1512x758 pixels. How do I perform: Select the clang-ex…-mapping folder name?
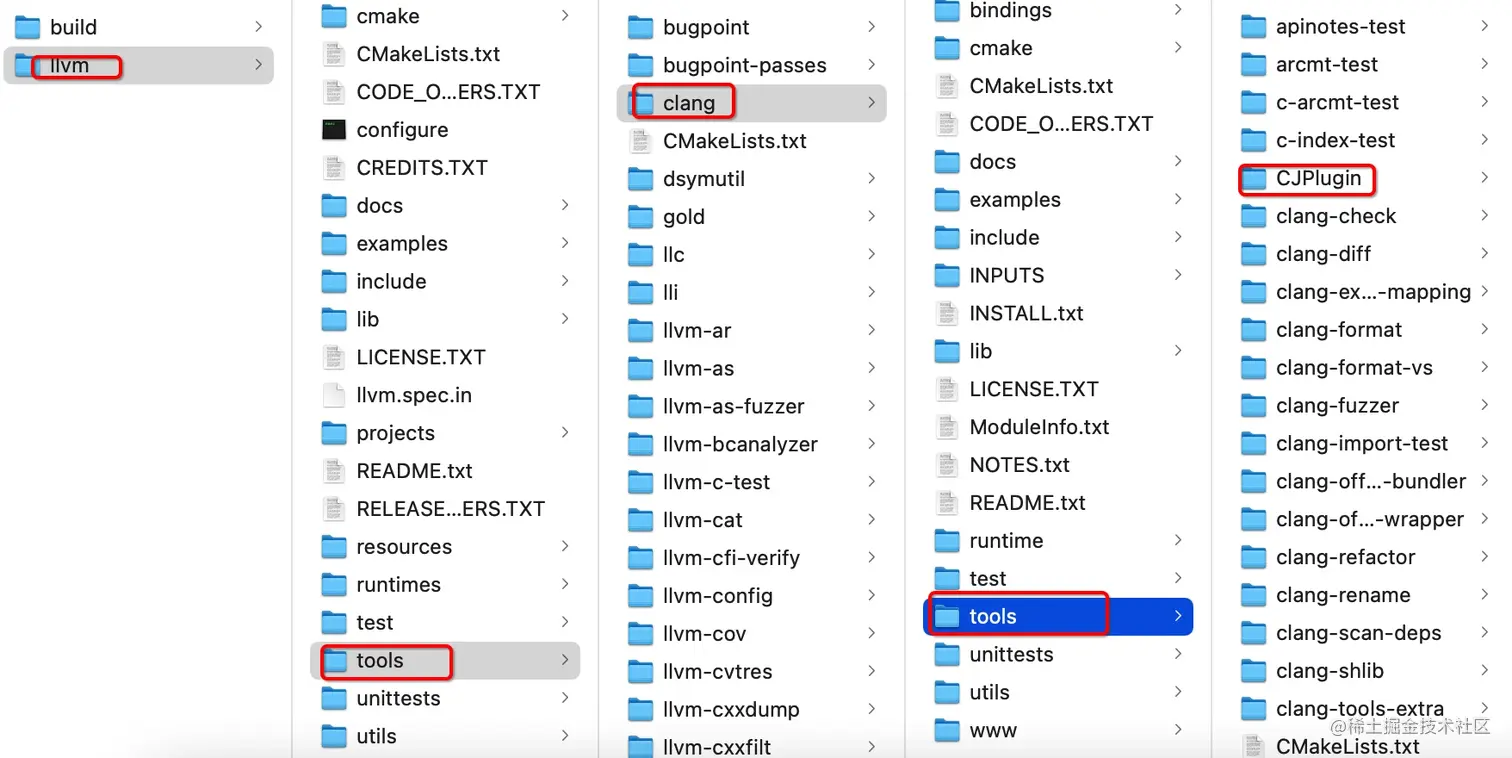click(1373, 292)
